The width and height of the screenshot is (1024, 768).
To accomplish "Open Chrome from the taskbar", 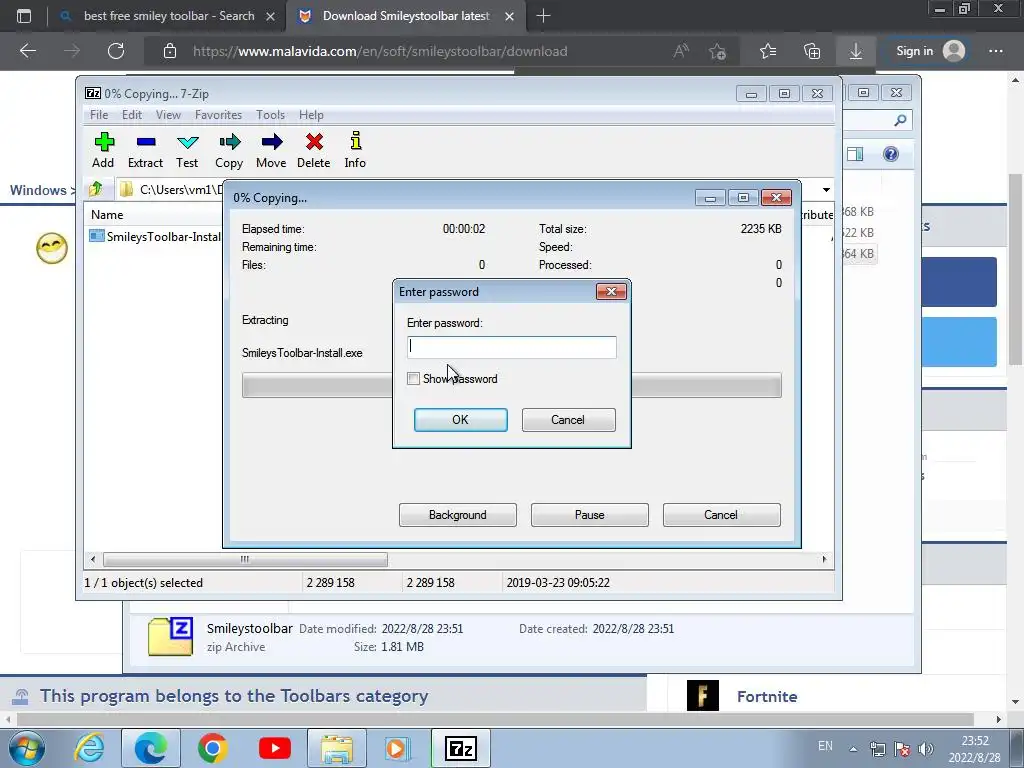I will [212, 748].
